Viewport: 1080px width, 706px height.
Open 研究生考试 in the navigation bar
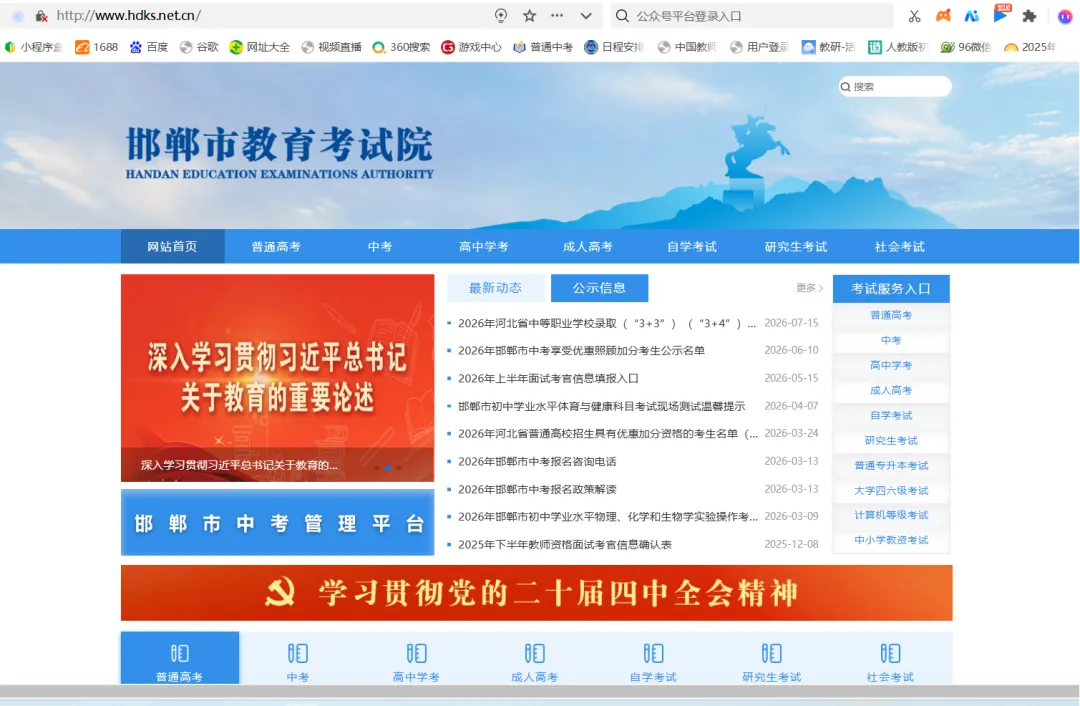tap(796, 247)
